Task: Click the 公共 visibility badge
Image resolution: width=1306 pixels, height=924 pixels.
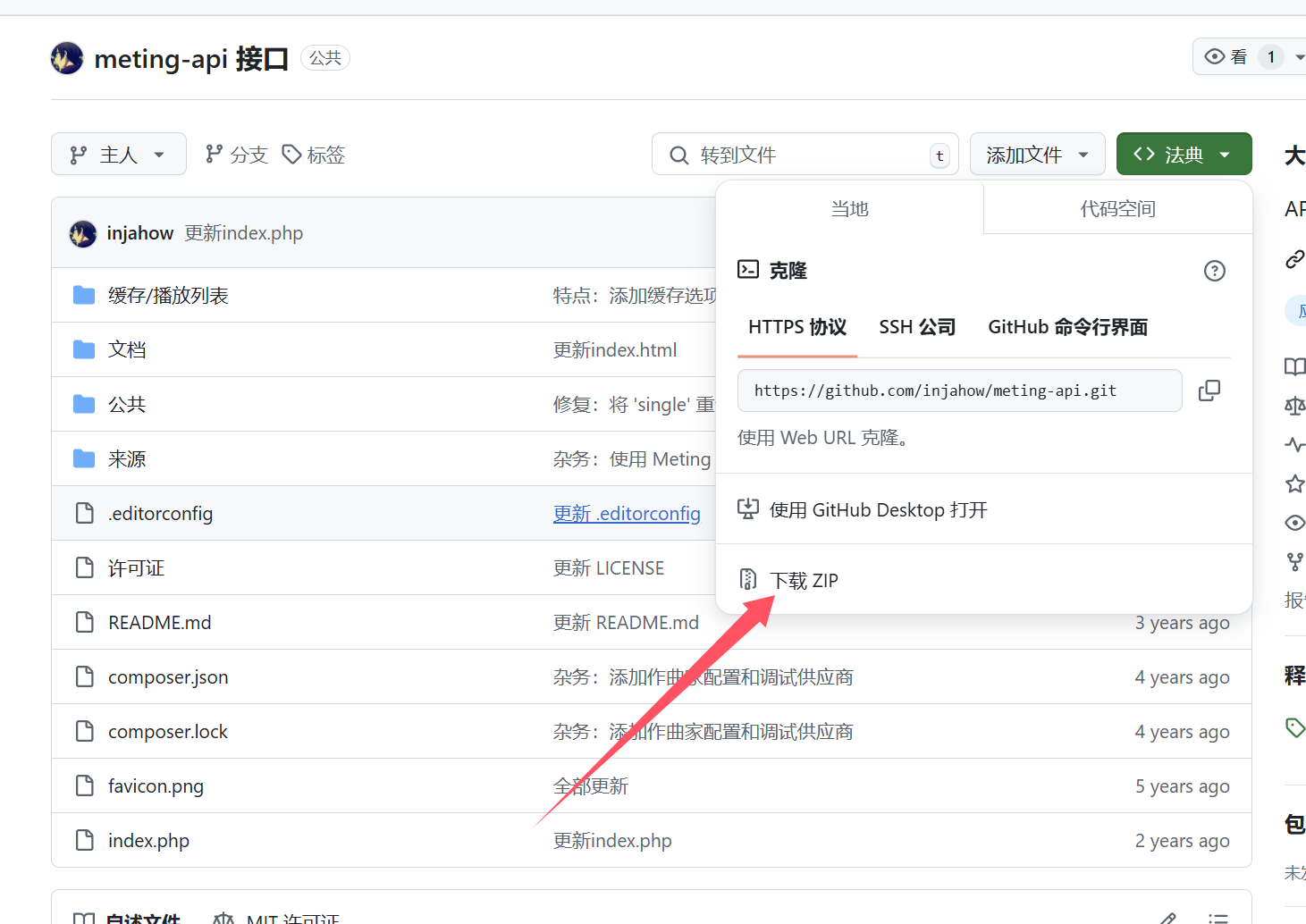Action: (x=325, y=58)
